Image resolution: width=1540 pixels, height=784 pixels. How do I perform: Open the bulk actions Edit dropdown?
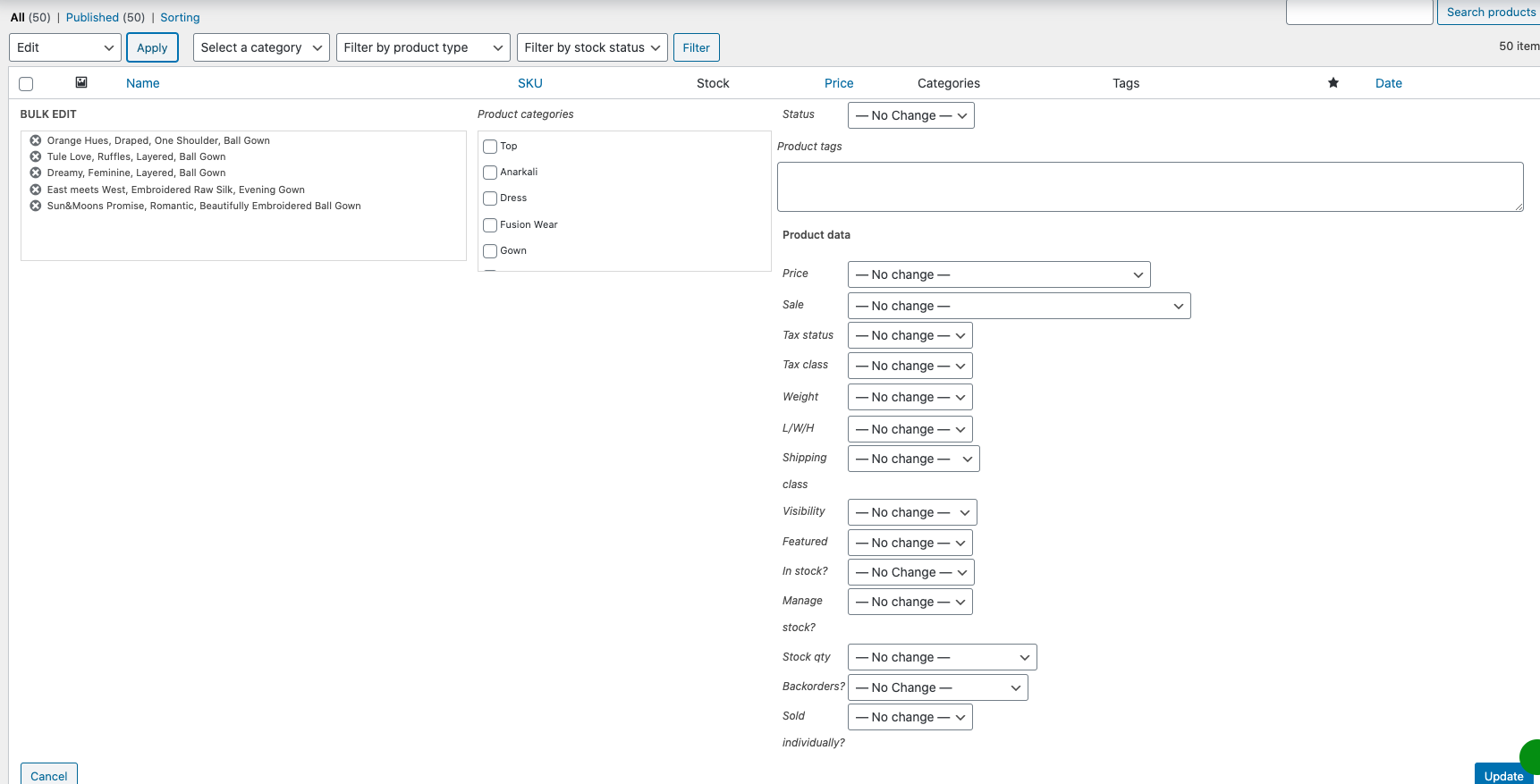coord(65,47)
